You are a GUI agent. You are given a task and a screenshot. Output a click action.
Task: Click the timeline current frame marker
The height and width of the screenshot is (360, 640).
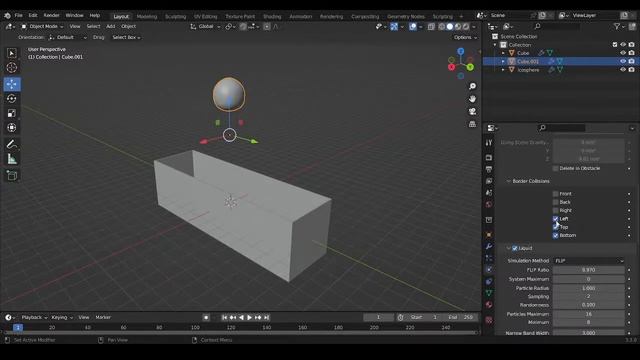[x=18, y=327]
